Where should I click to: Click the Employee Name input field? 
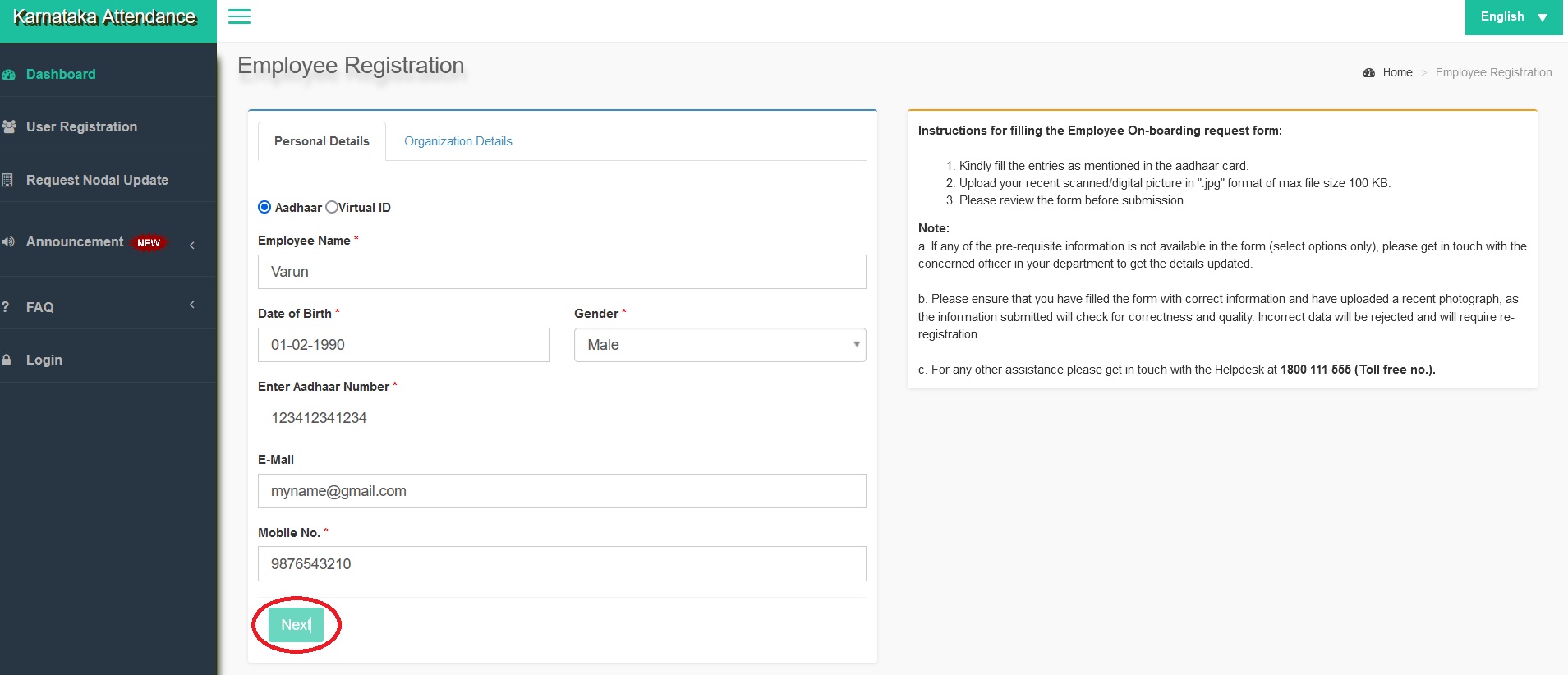(562, 272)
